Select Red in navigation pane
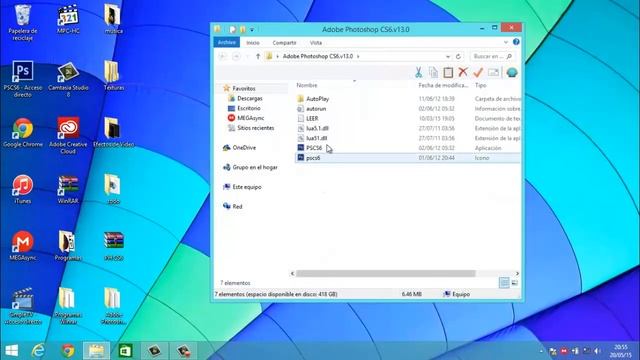The image size is (640, 360). 237,207
